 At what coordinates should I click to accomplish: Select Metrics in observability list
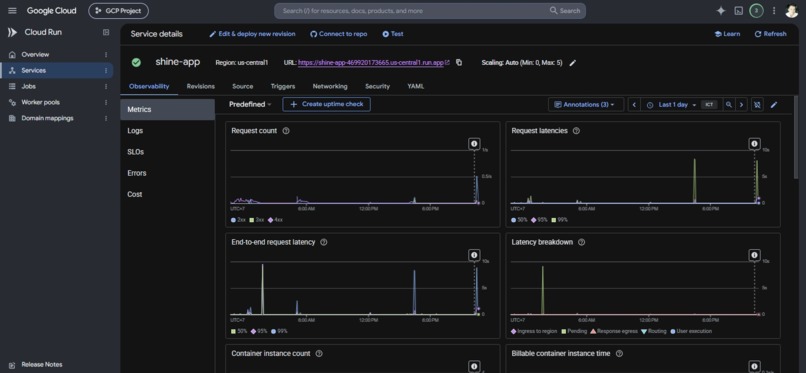[168, 109]
